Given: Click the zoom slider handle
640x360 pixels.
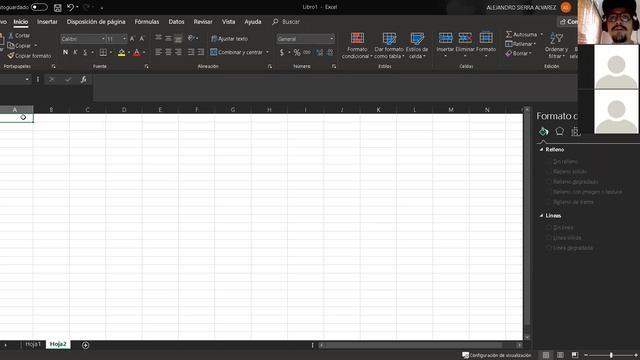Looking at the screenshot, I should coord(611,355).
